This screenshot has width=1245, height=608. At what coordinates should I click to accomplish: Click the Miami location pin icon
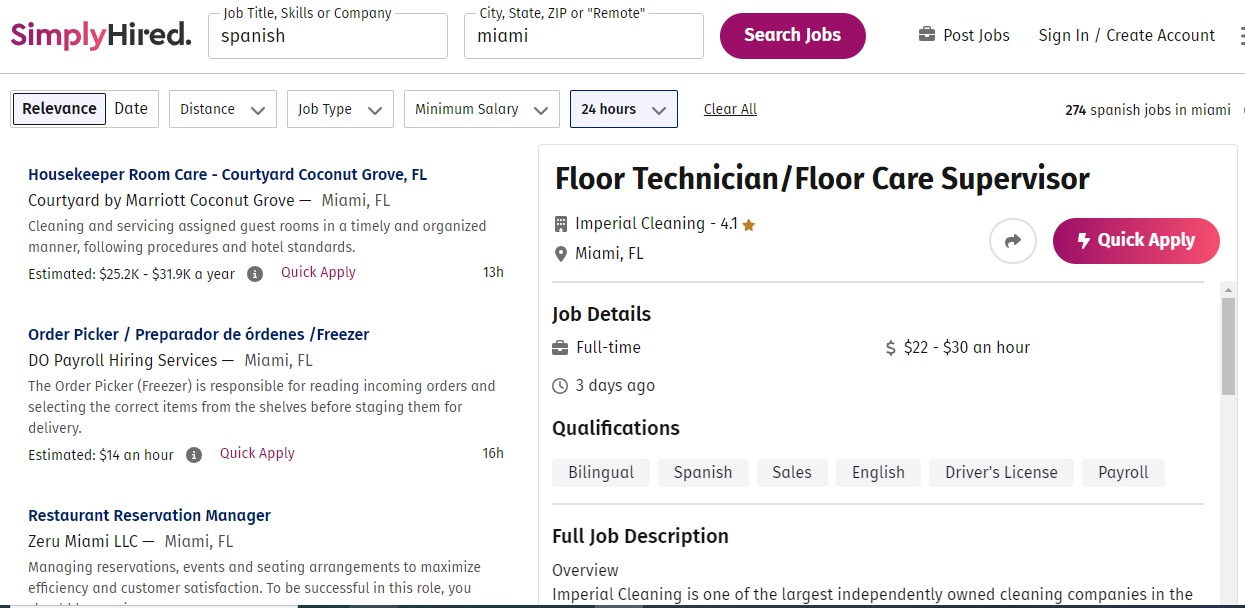point(561,254)
